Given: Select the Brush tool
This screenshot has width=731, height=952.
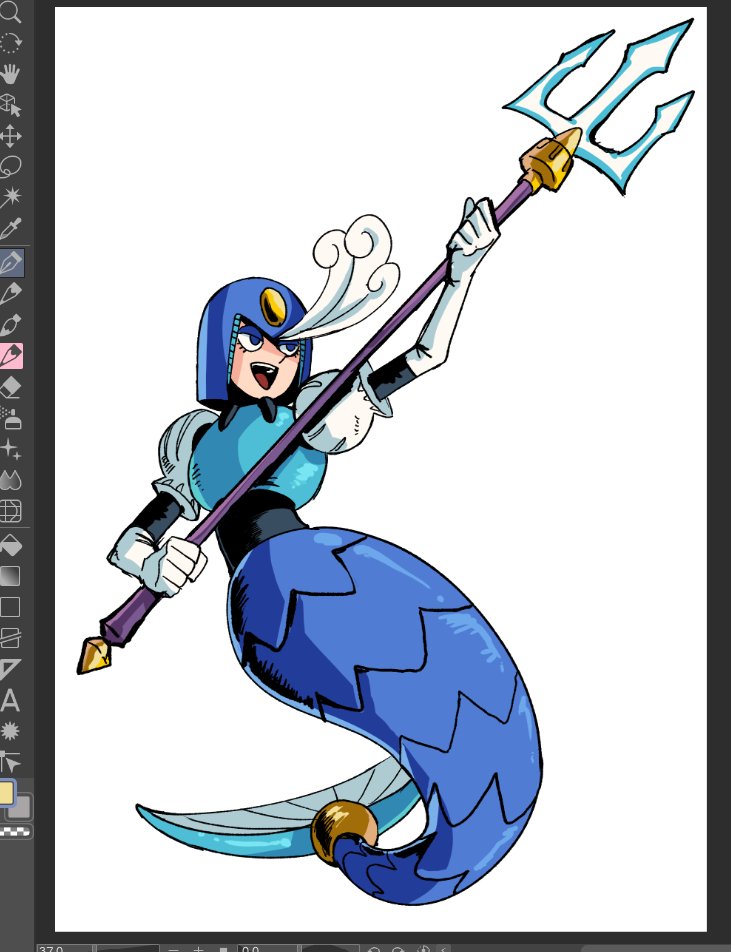Looking at the screenshot, I should point(10,324).
